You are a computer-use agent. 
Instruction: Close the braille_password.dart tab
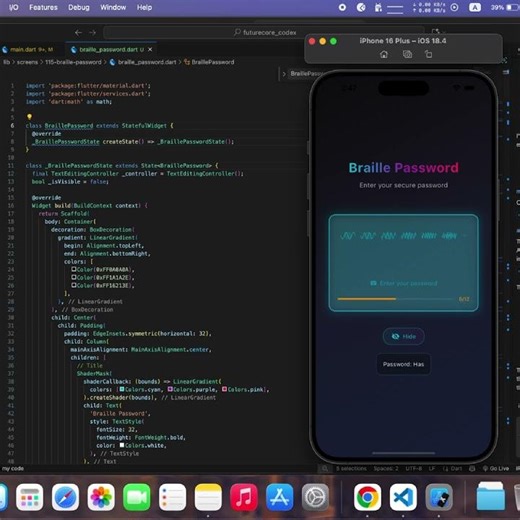point(150,50)
